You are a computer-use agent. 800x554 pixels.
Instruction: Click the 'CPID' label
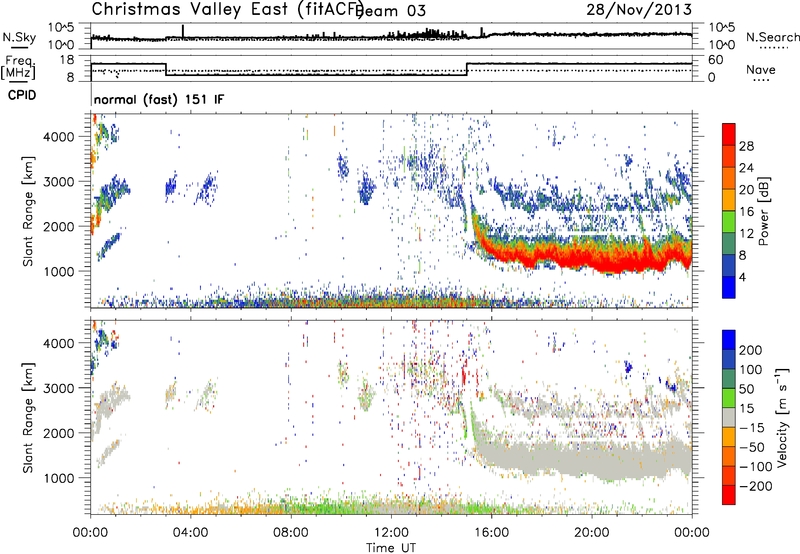(22, 95)
